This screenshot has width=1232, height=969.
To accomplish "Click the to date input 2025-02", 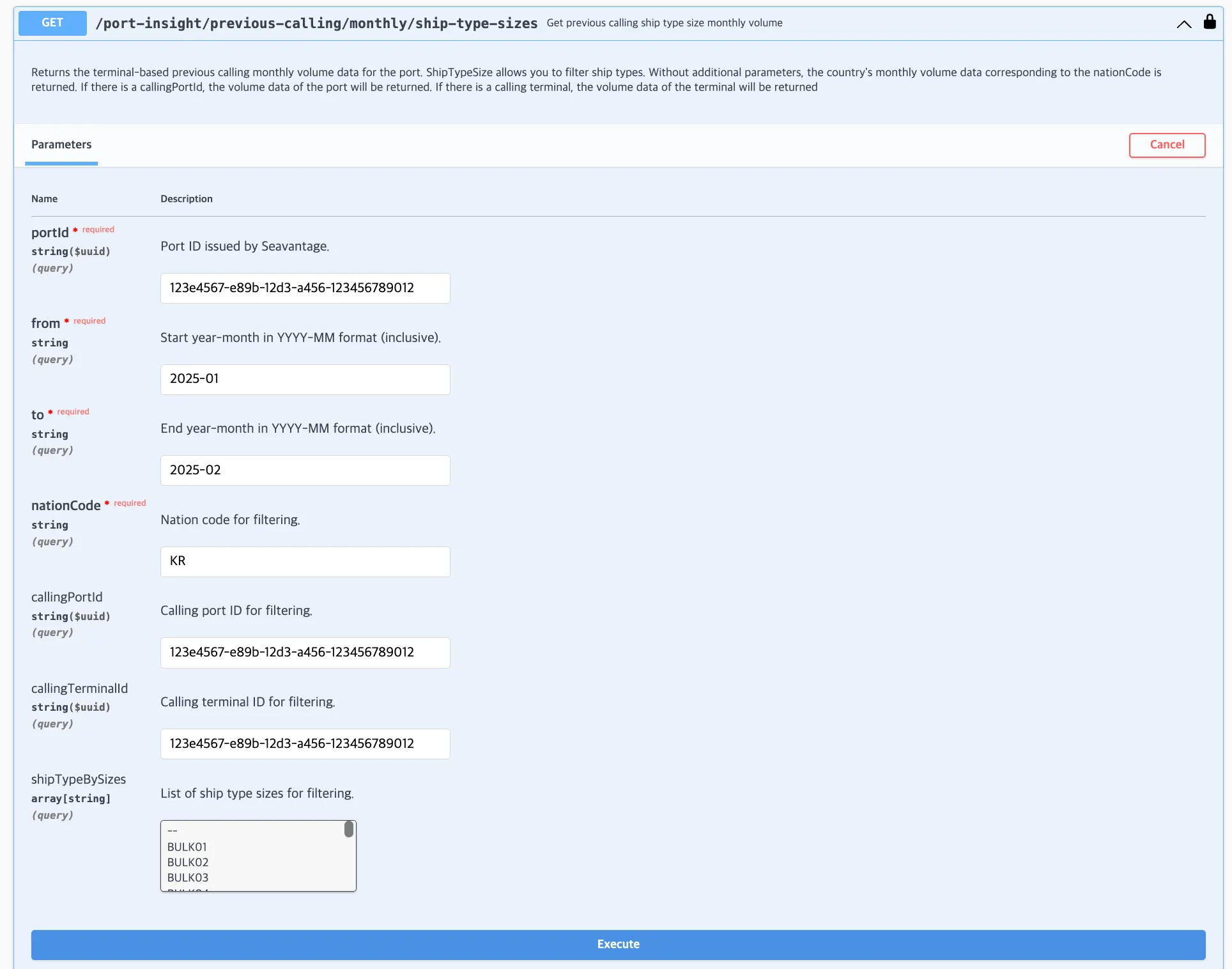I will [x=305, y=470].
